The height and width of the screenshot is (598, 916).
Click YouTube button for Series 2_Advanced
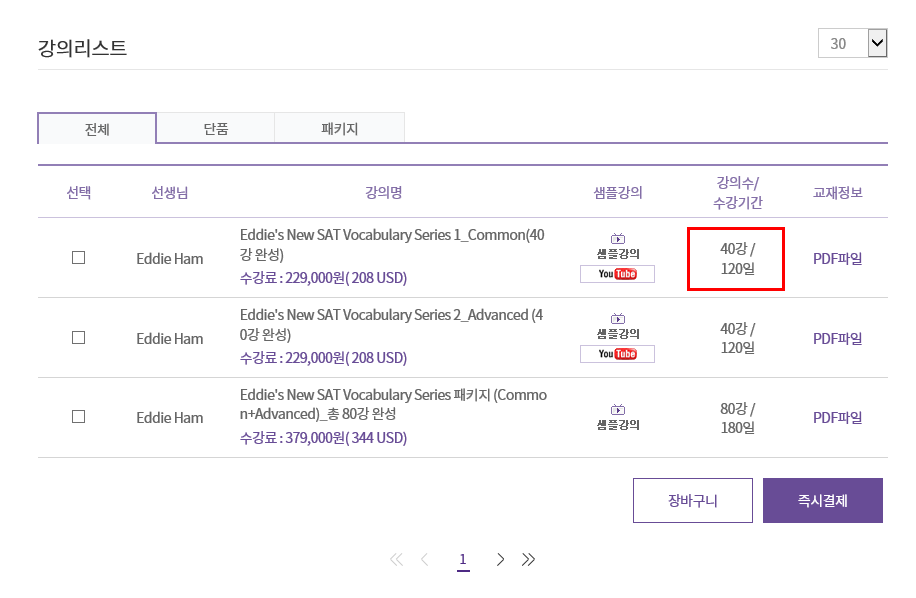[617, 354]
